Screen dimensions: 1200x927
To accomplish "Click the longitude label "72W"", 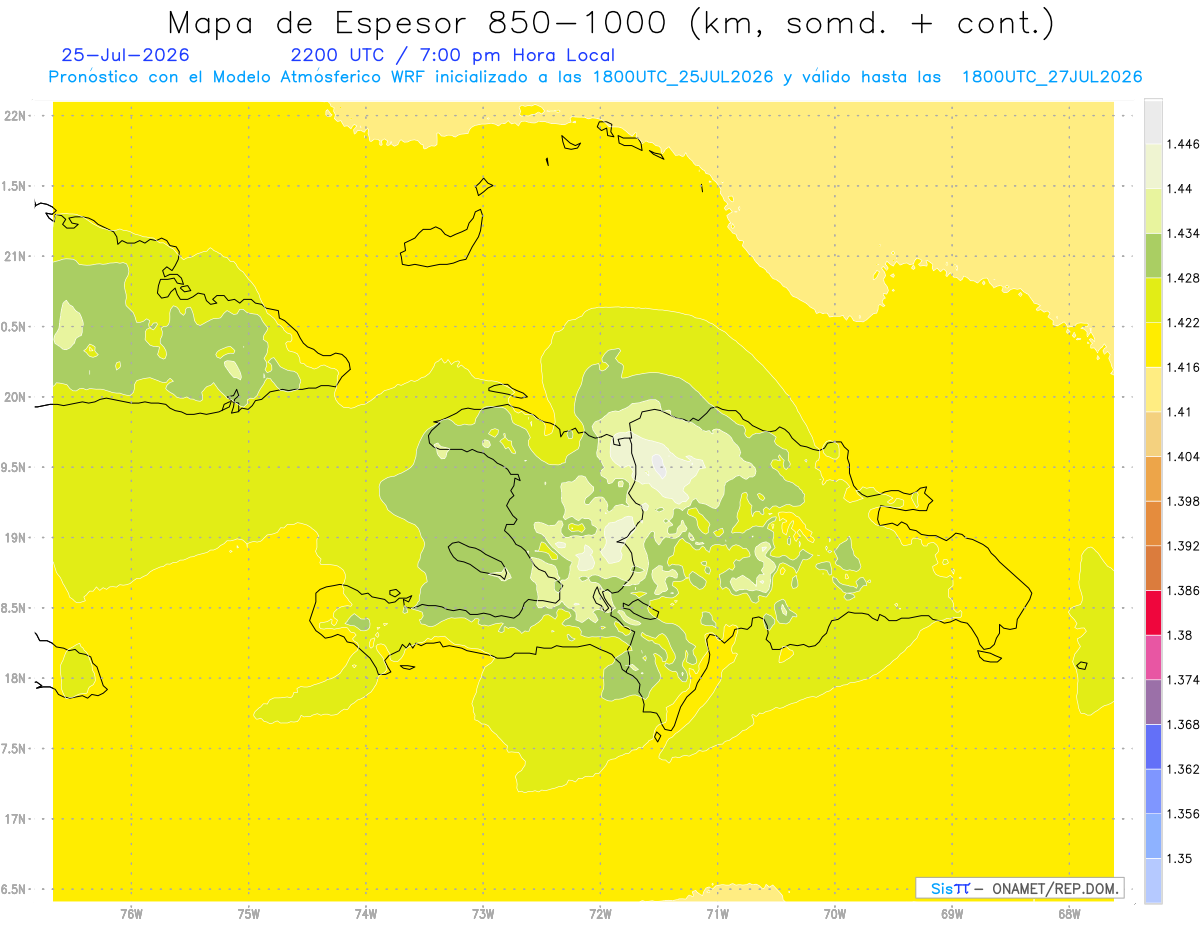I will 600,914.
